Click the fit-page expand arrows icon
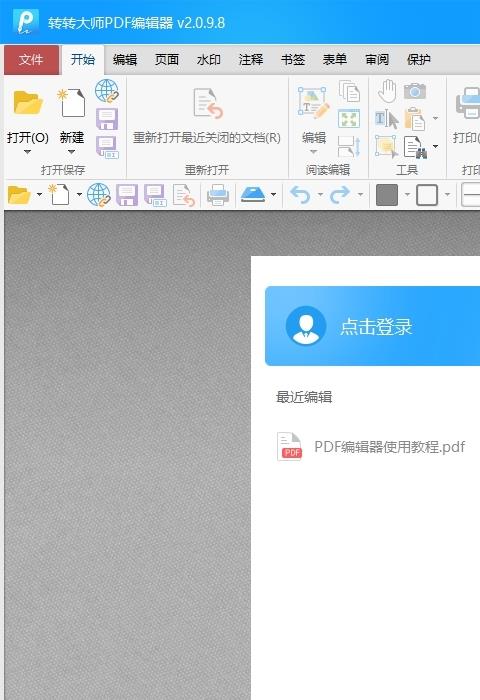The image size is (480, 700). pos(349,119)
